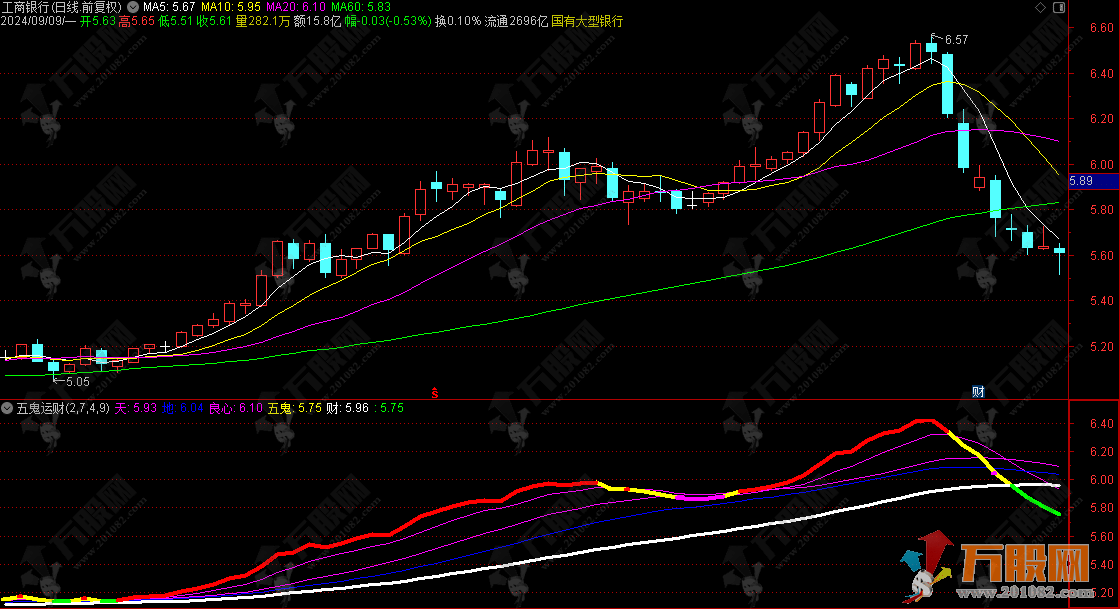Select the MA5: 5.67 label
The width and height of the screenshot is (1120, 609).
(x=169, y=7)
